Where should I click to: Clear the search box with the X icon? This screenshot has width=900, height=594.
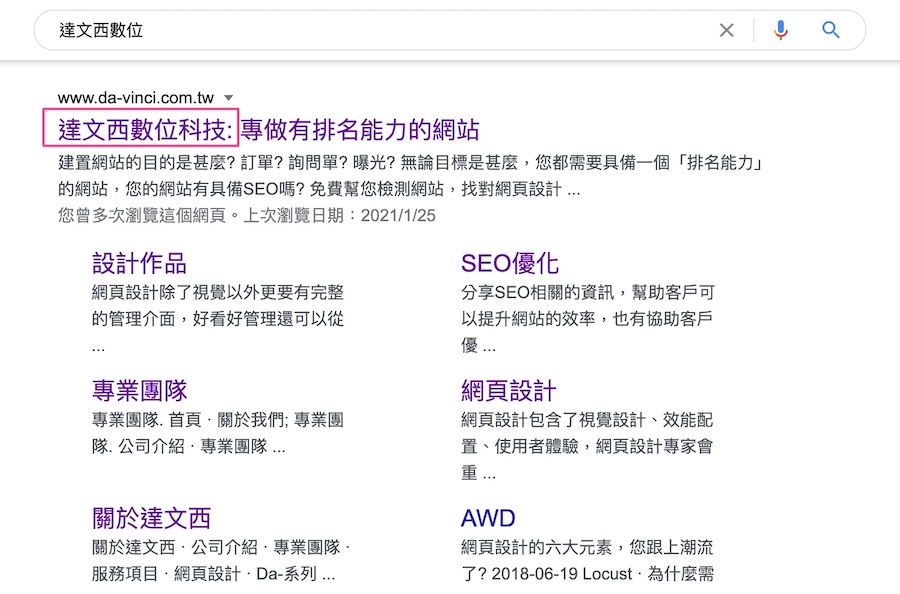tap(727, 30)
